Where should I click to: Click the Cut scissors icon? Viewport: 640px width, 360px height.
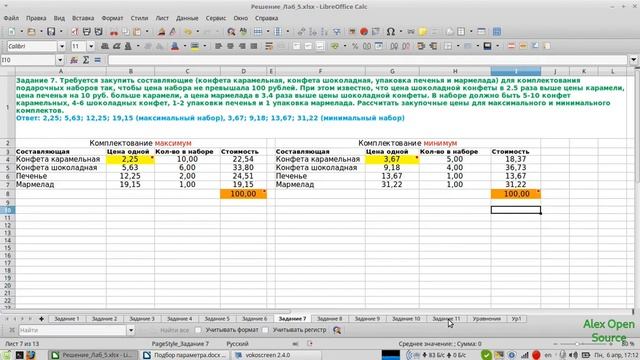(x=114, y=32)
